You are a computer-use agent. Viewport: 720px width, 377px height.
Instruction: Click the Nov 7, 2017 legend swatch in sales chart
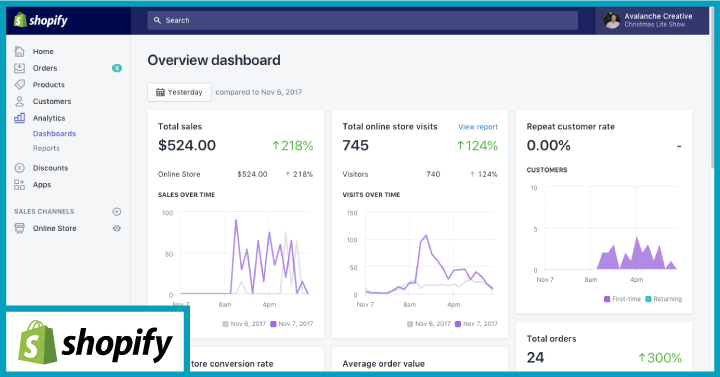[273, 324]
